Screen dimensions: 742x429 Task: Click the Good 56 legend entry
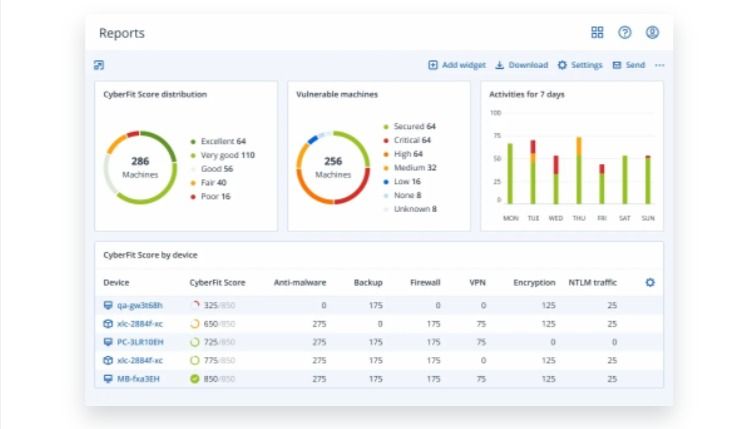[x=212, y=169]
